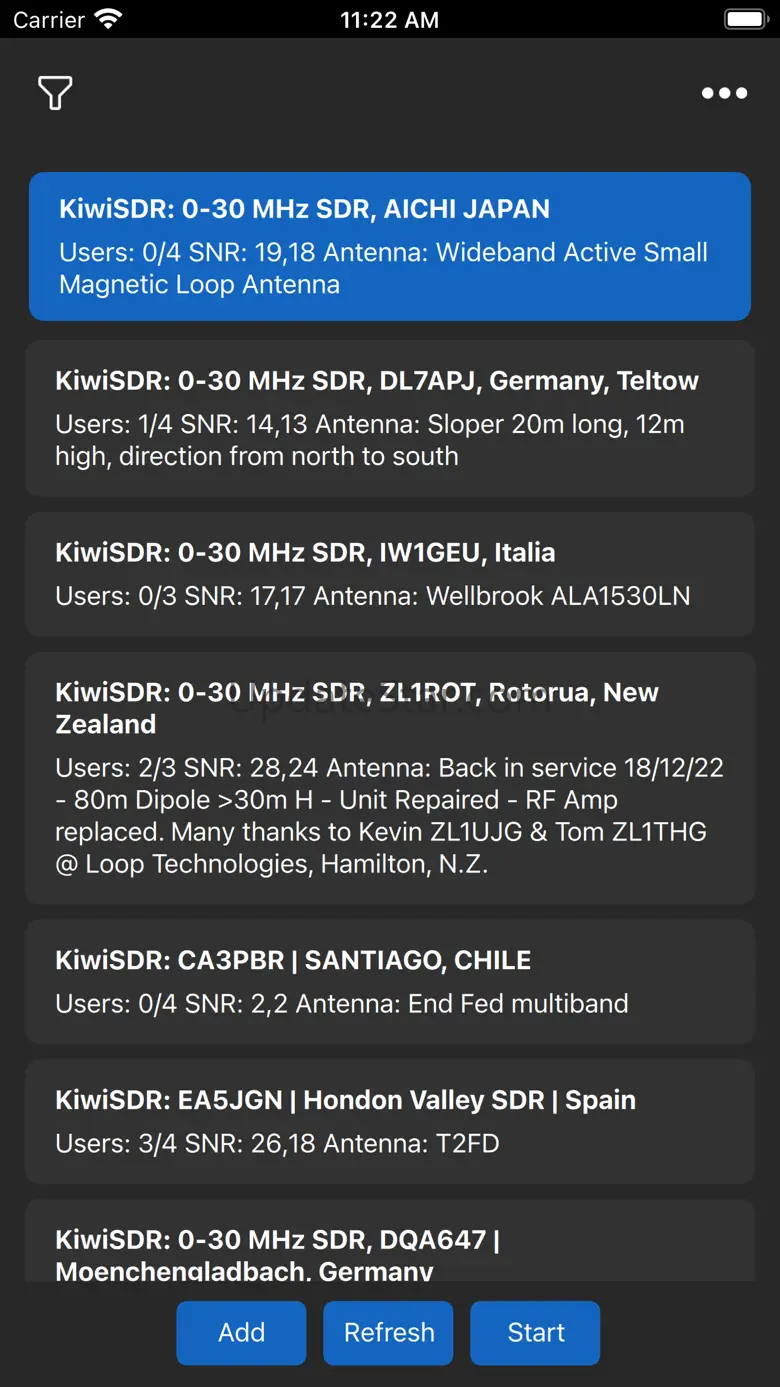The image size is (780, 1387).
Task: Tap the Wideband Active Loop antenna description
Action: click(x=383, y=268)
